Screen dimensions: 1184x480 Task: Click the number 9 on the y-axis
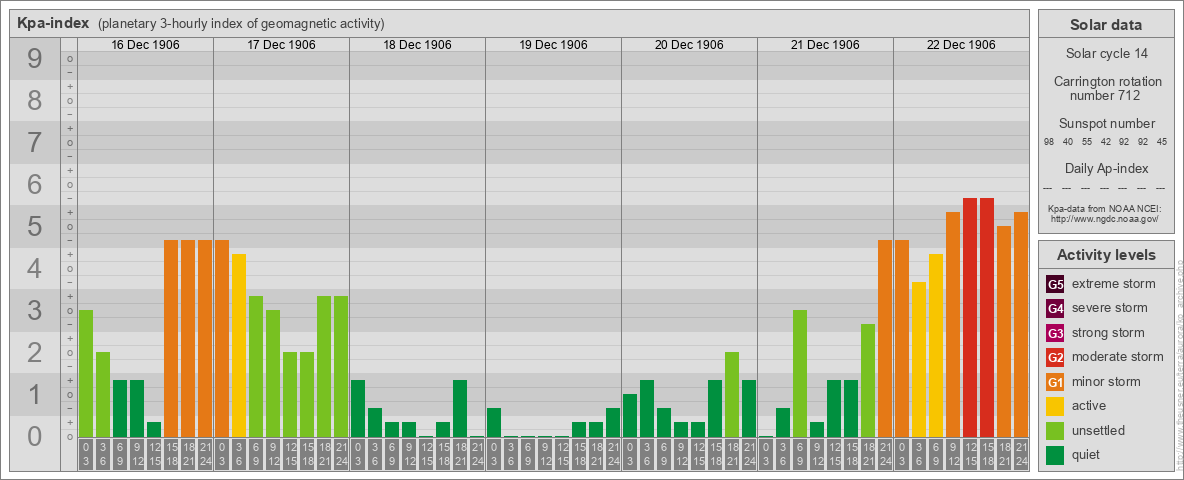35,60
